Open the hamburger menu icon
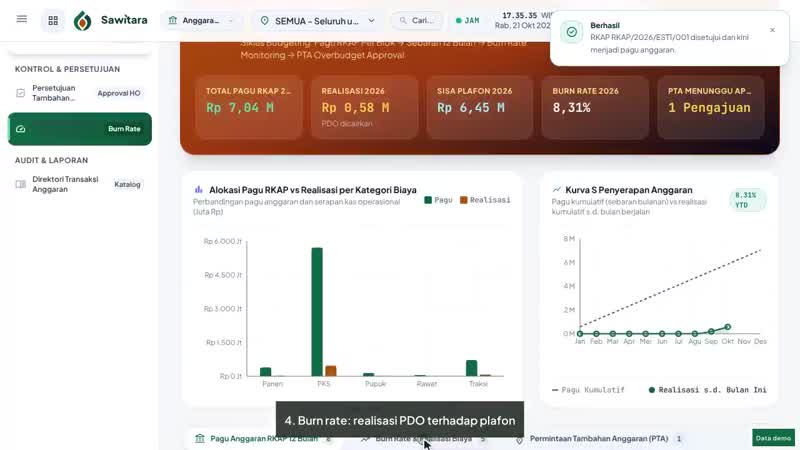Image resolution: width=800 pixels, height=450 pixels. coord(21,19)
